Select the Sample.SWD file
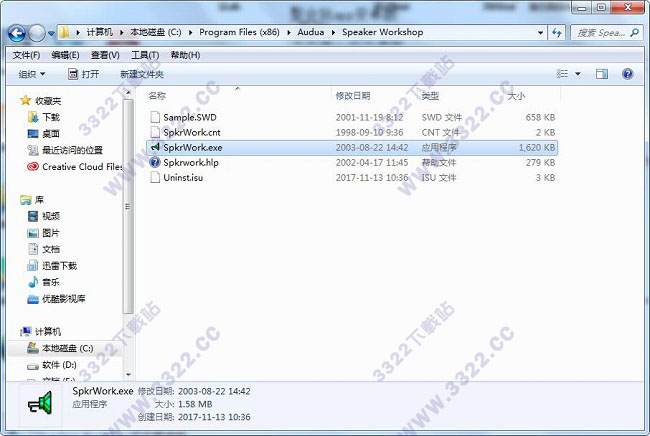The width and height of the screenshot is (650, 436). coord(190,117)
